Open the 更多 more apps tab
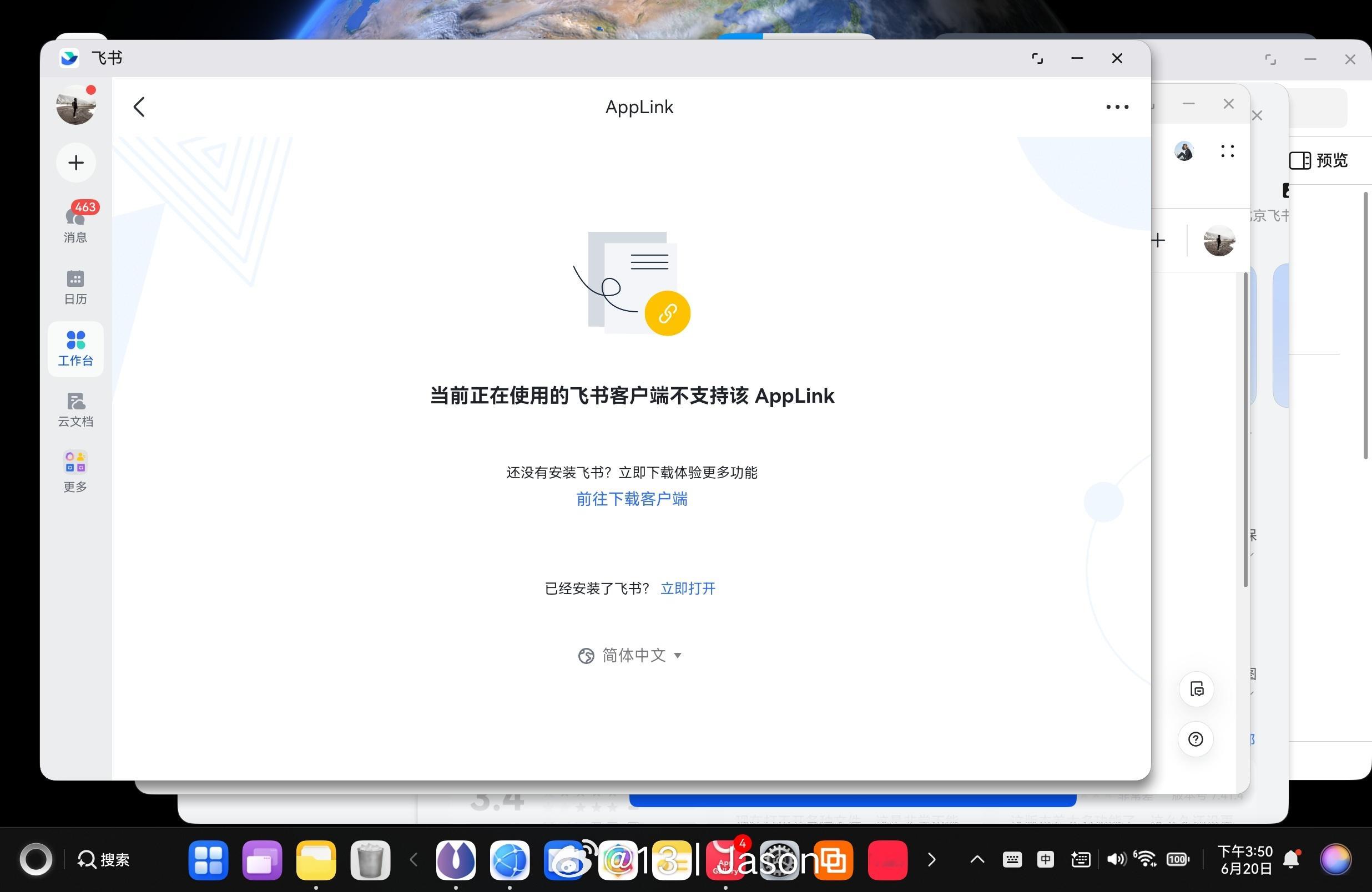 click(75, 472)
